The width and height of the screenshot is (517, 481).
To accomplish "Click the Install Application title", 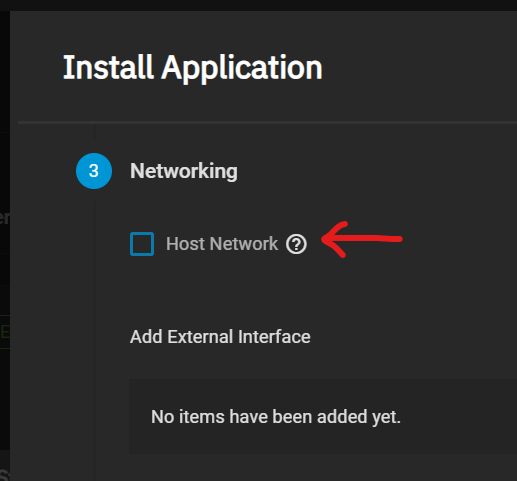I will (x=193, y=68).
